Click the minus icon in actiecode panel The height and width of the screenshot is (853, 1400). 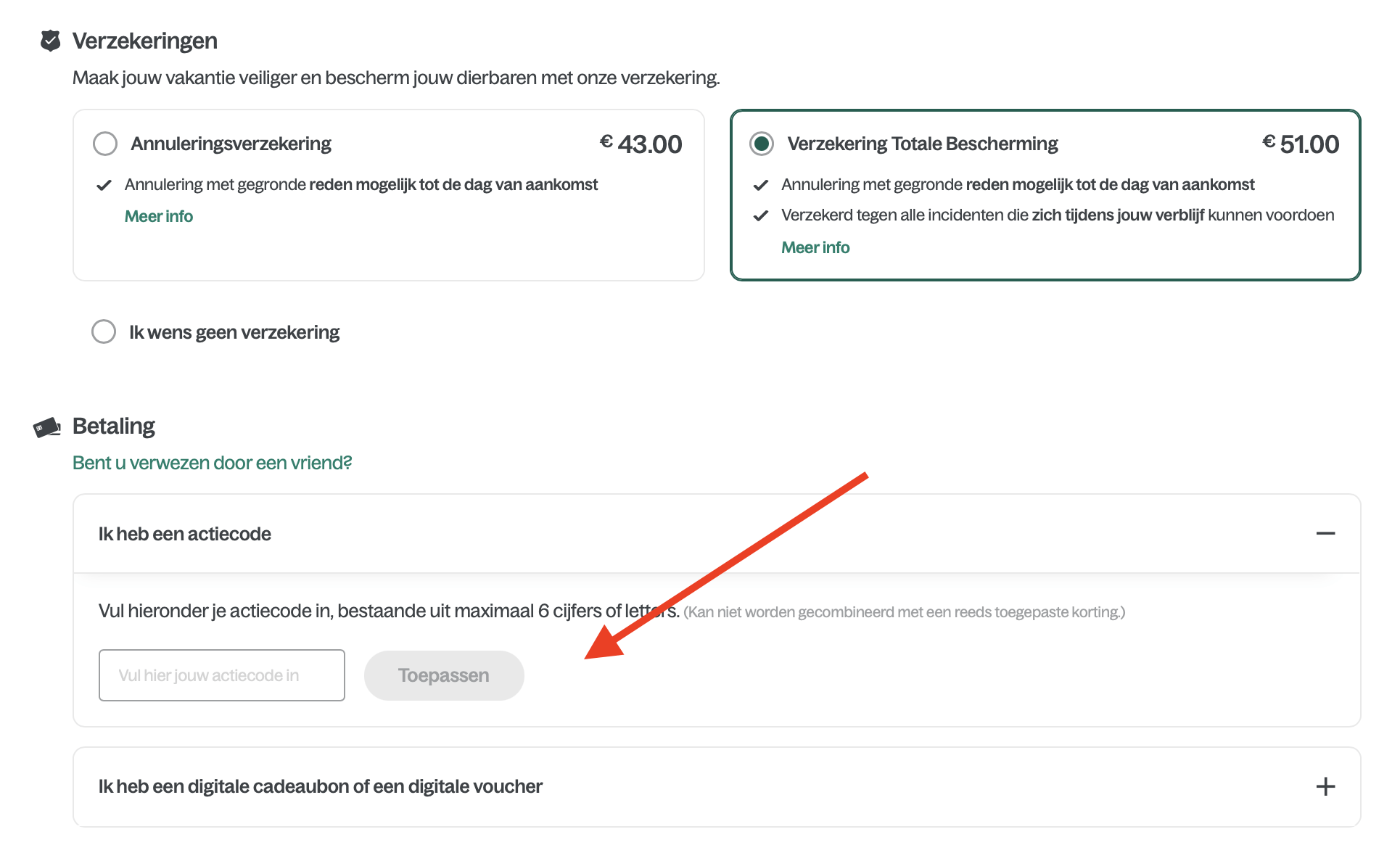(1325, 534)
